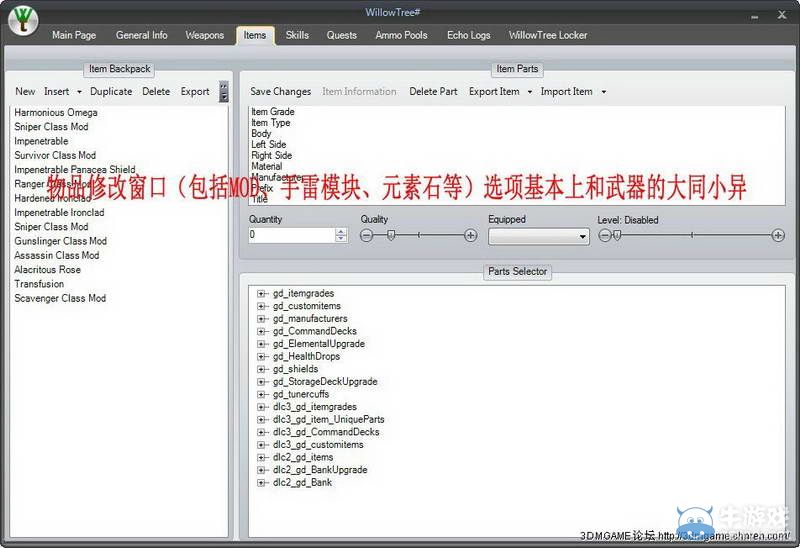Expand the gd_itemgrades node

pos(261,293)
